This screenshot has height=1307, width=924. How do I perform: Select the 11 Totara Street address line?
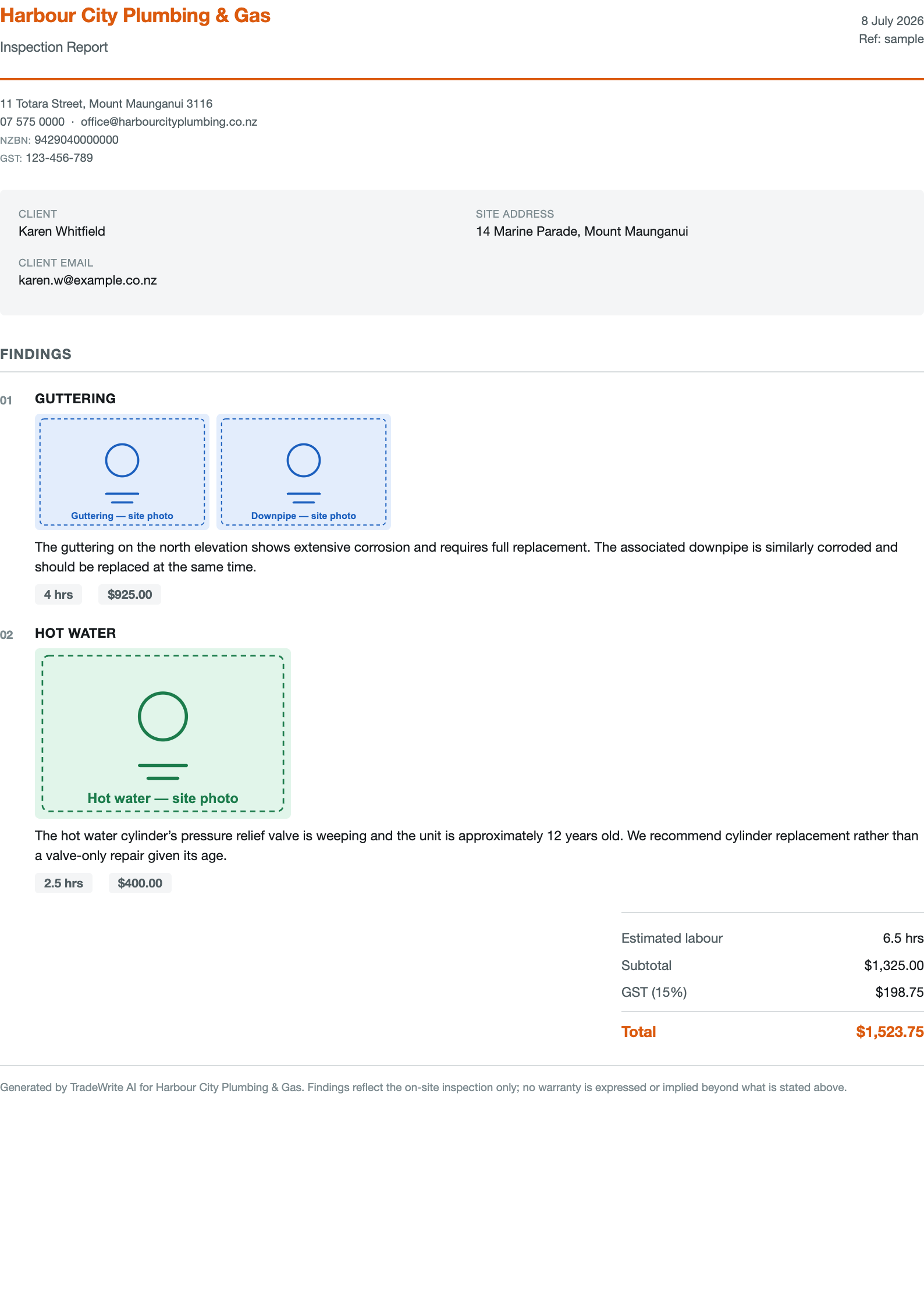tap(106, 104)
